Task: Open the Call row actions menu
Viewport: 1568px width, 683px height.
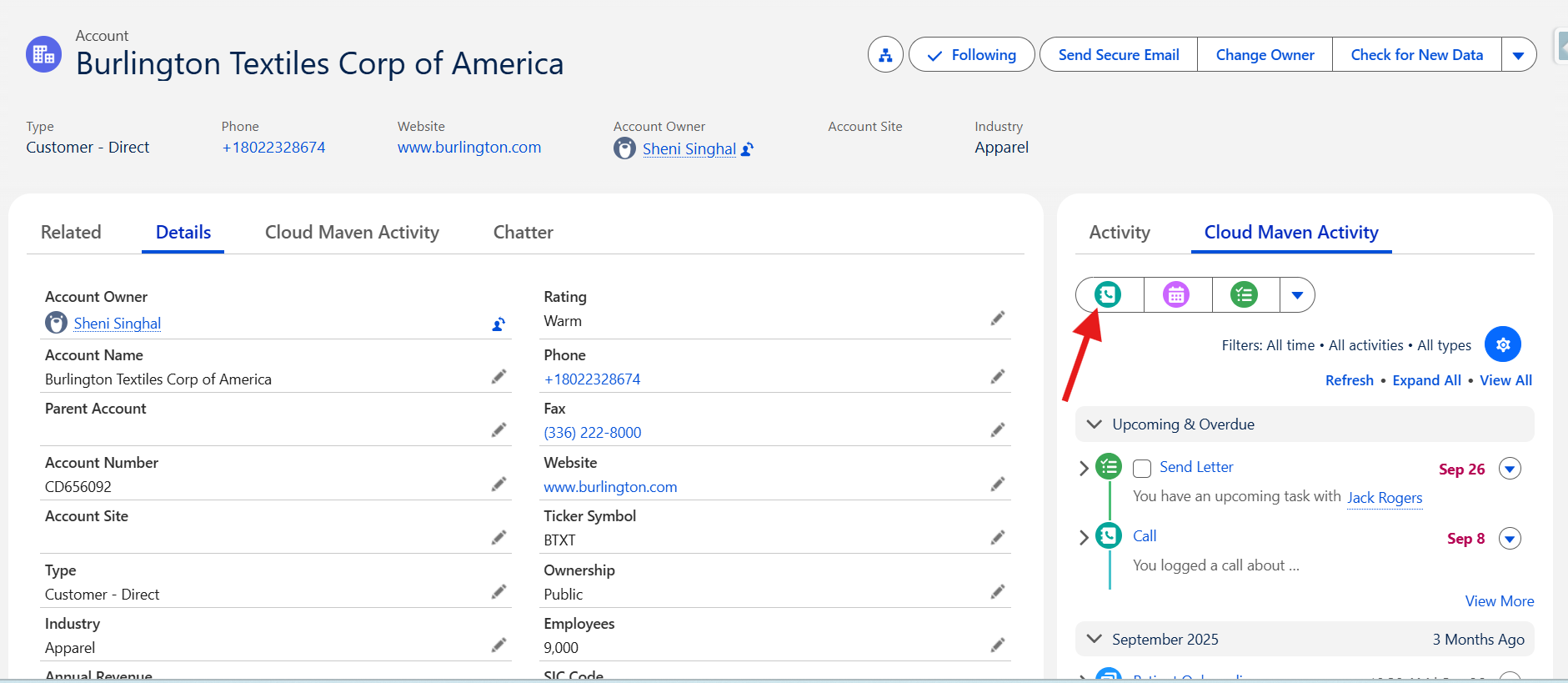Action: tap(1510, 538)
